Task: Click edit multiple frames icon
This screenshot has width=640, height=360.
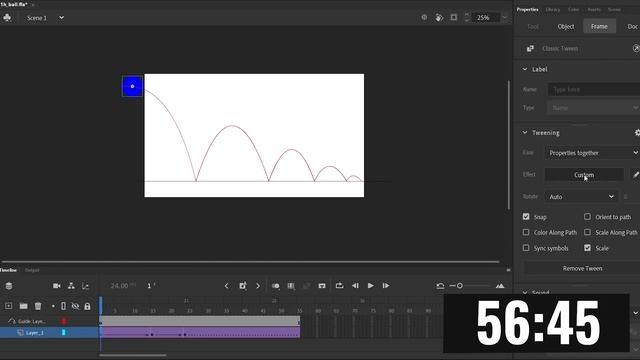Action: (x=291, y=286)
